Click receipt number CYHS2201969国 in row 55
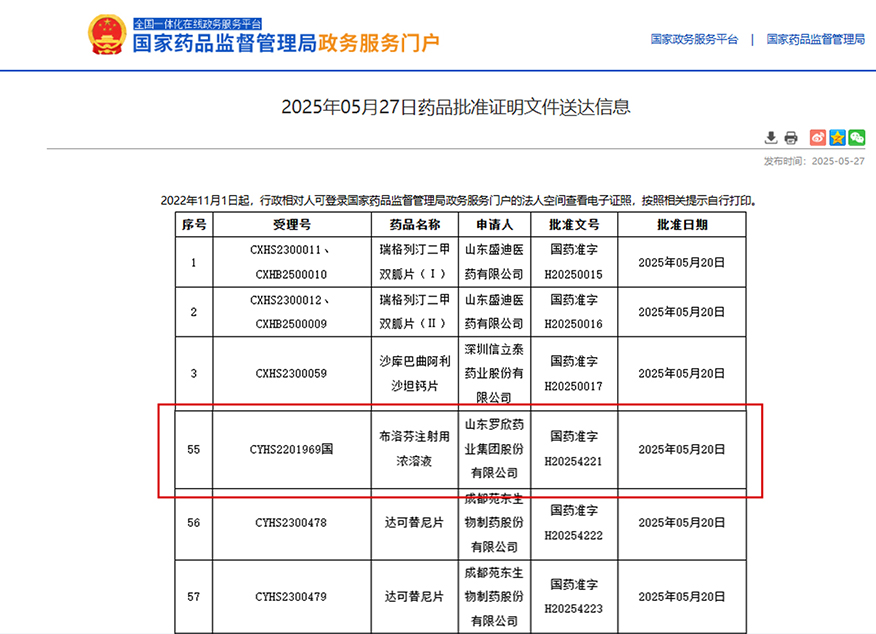876x634 pixels. [x=291, y=450]
